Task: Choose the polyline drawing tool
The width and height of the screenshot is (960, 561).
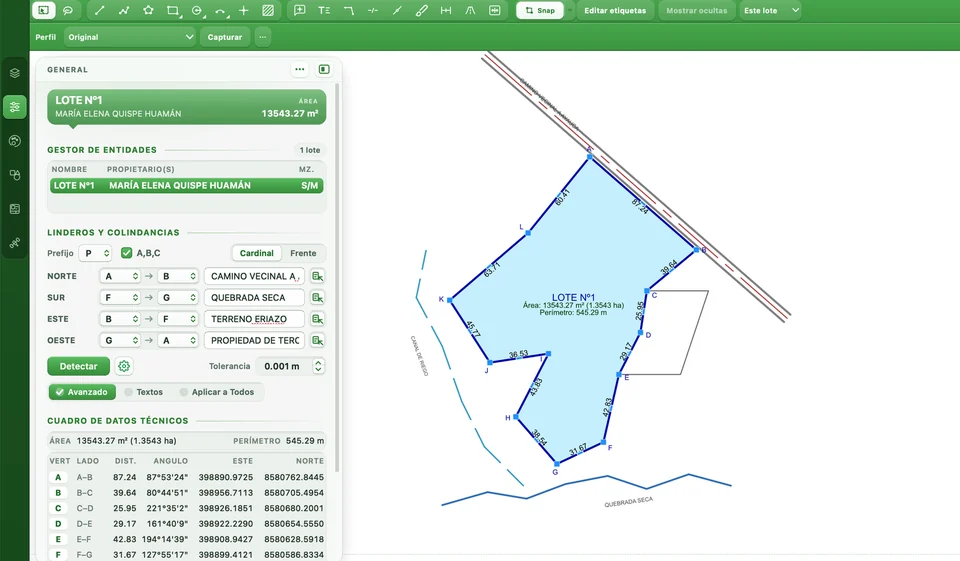Action: [124, 10]
